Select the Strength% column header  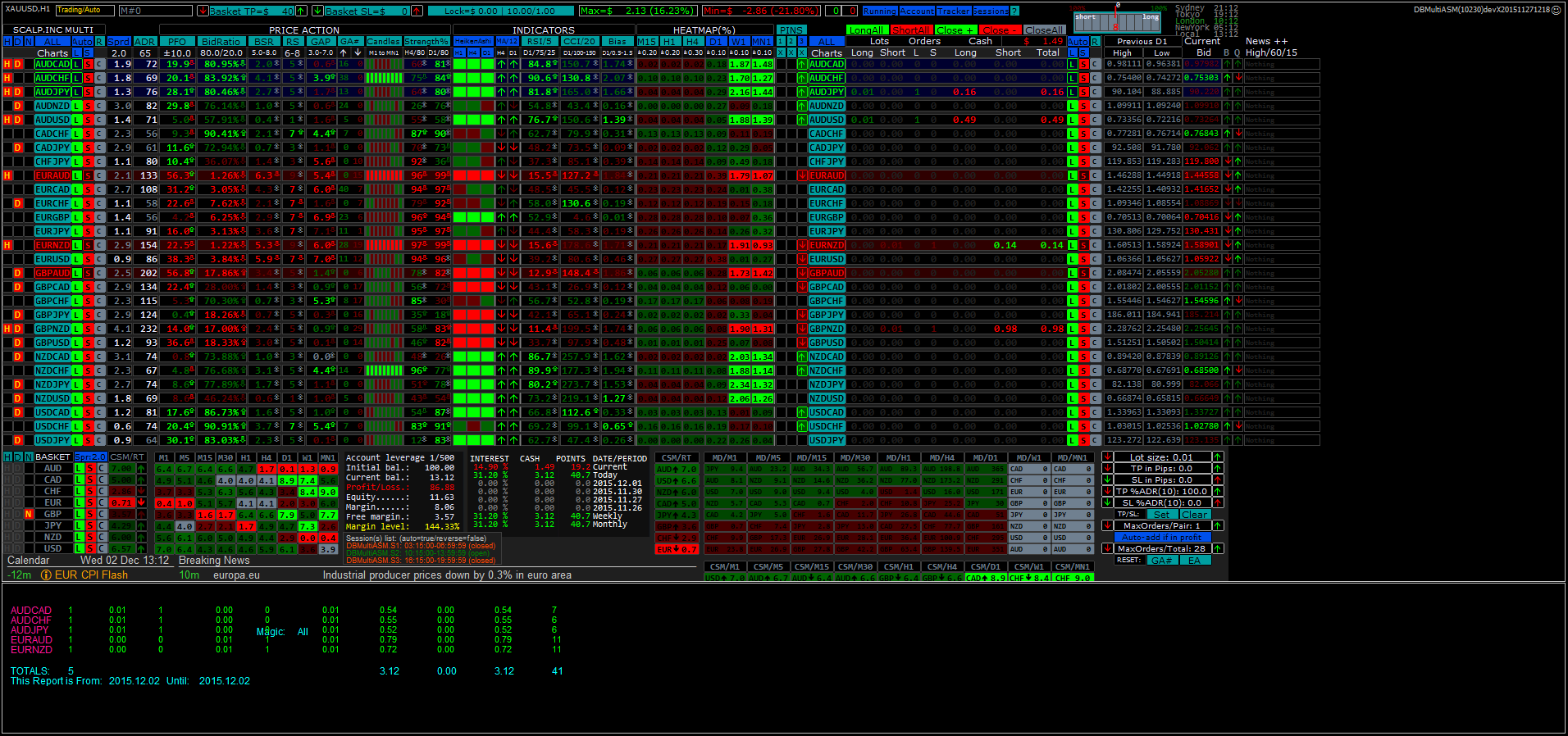[x=426, y=41]
